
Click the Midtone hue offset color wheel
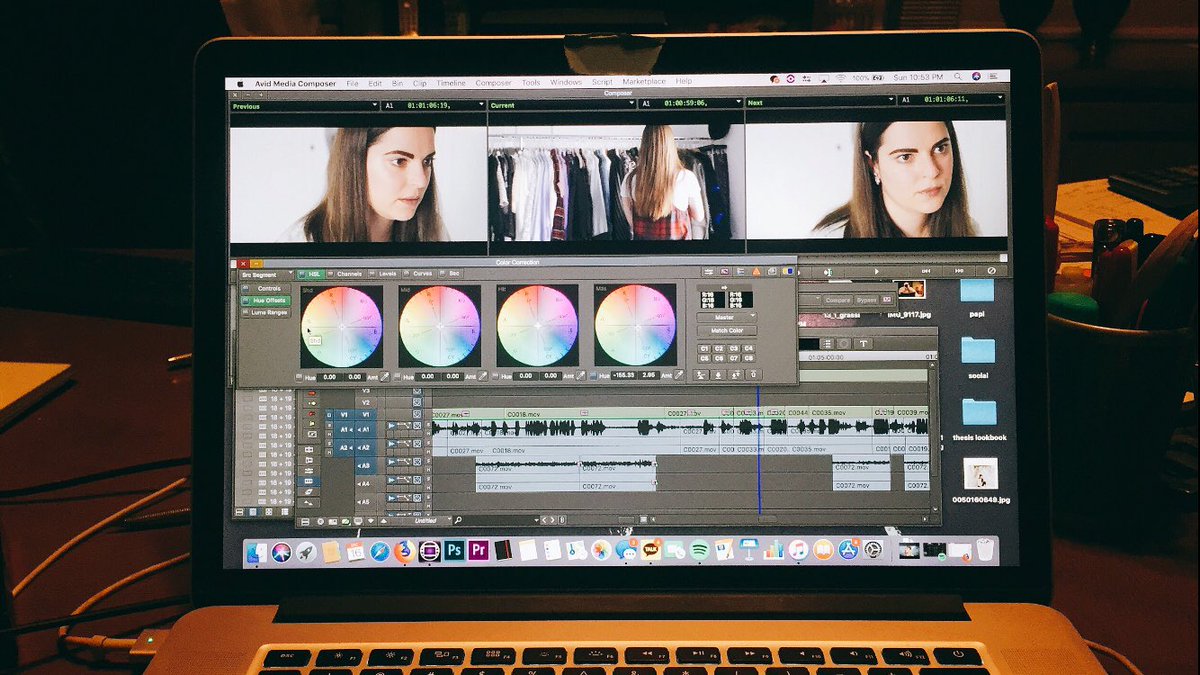439,326
